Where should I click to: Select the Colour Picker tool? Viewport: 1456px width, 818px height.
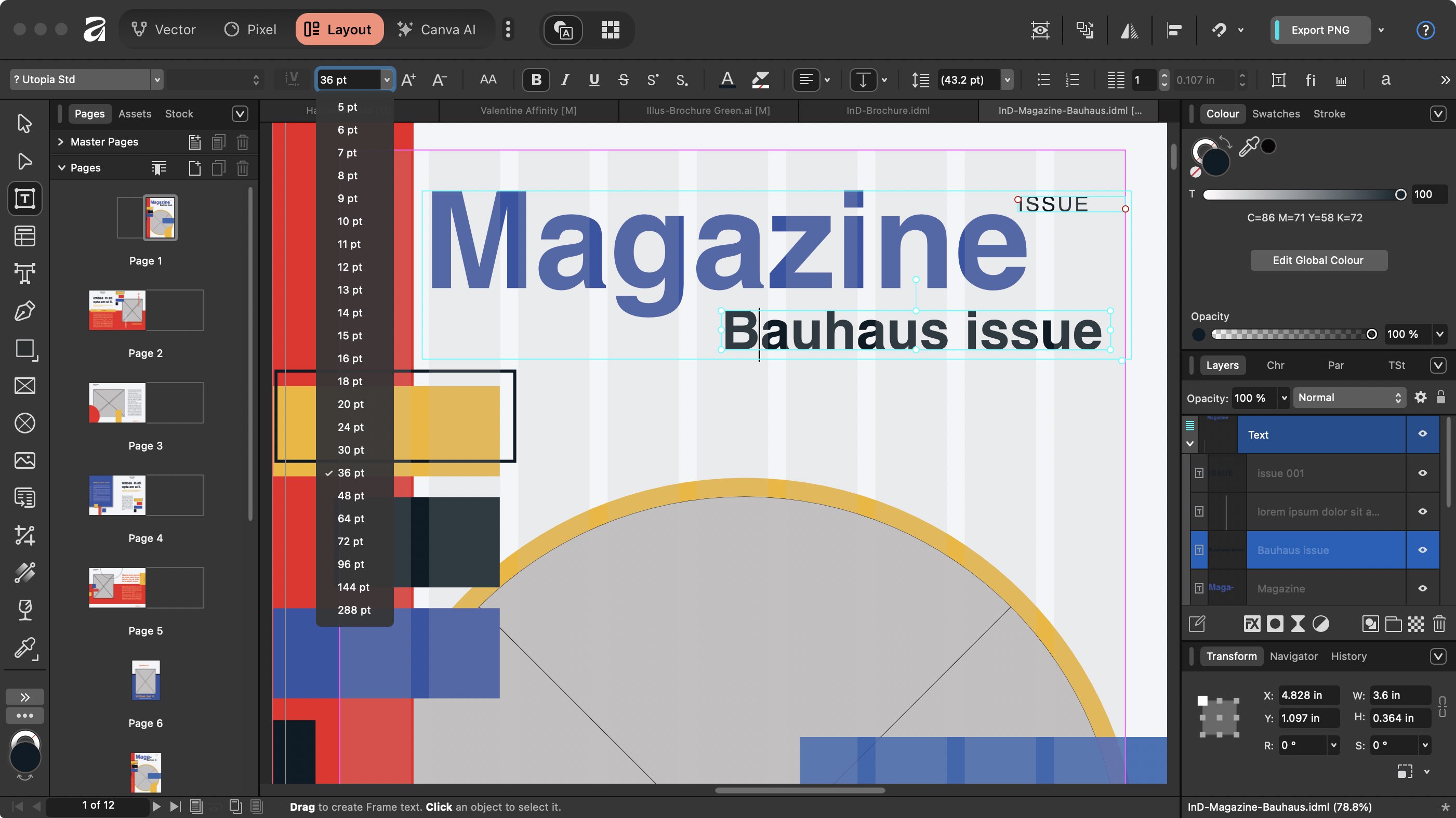[25, 649]
